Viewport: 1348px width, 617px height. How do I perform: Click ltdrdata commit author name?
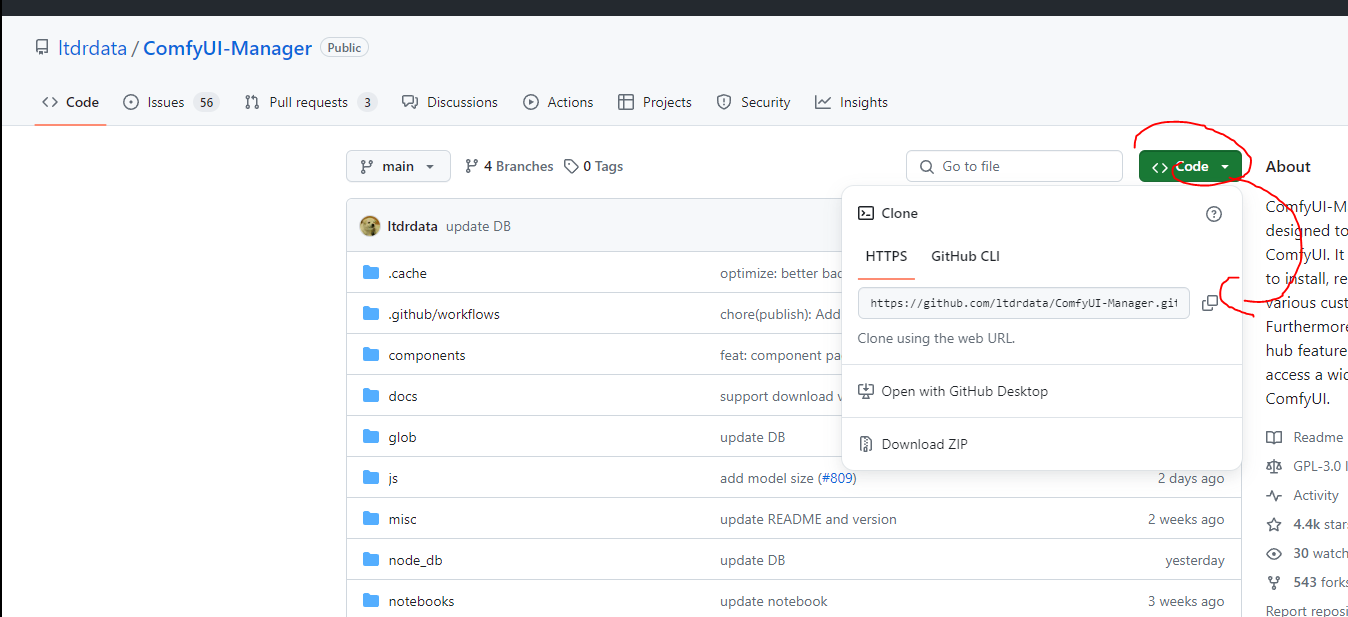tap(412, 226)
